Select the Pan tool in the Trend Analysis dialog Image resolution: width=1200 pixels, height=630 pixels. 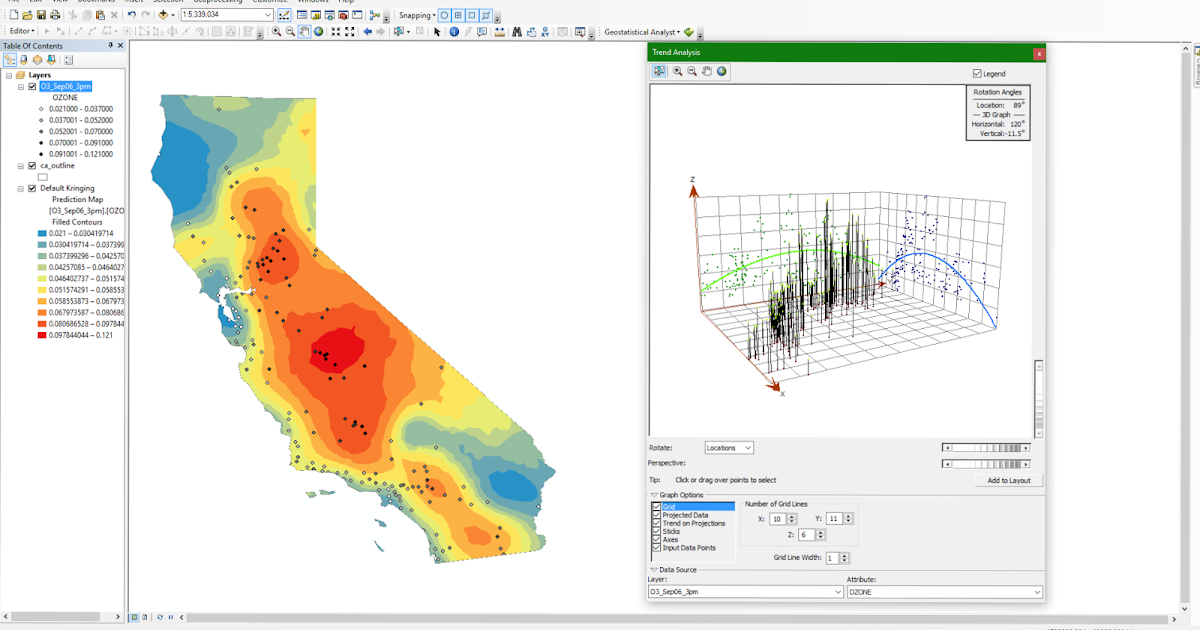coord(707,71)
